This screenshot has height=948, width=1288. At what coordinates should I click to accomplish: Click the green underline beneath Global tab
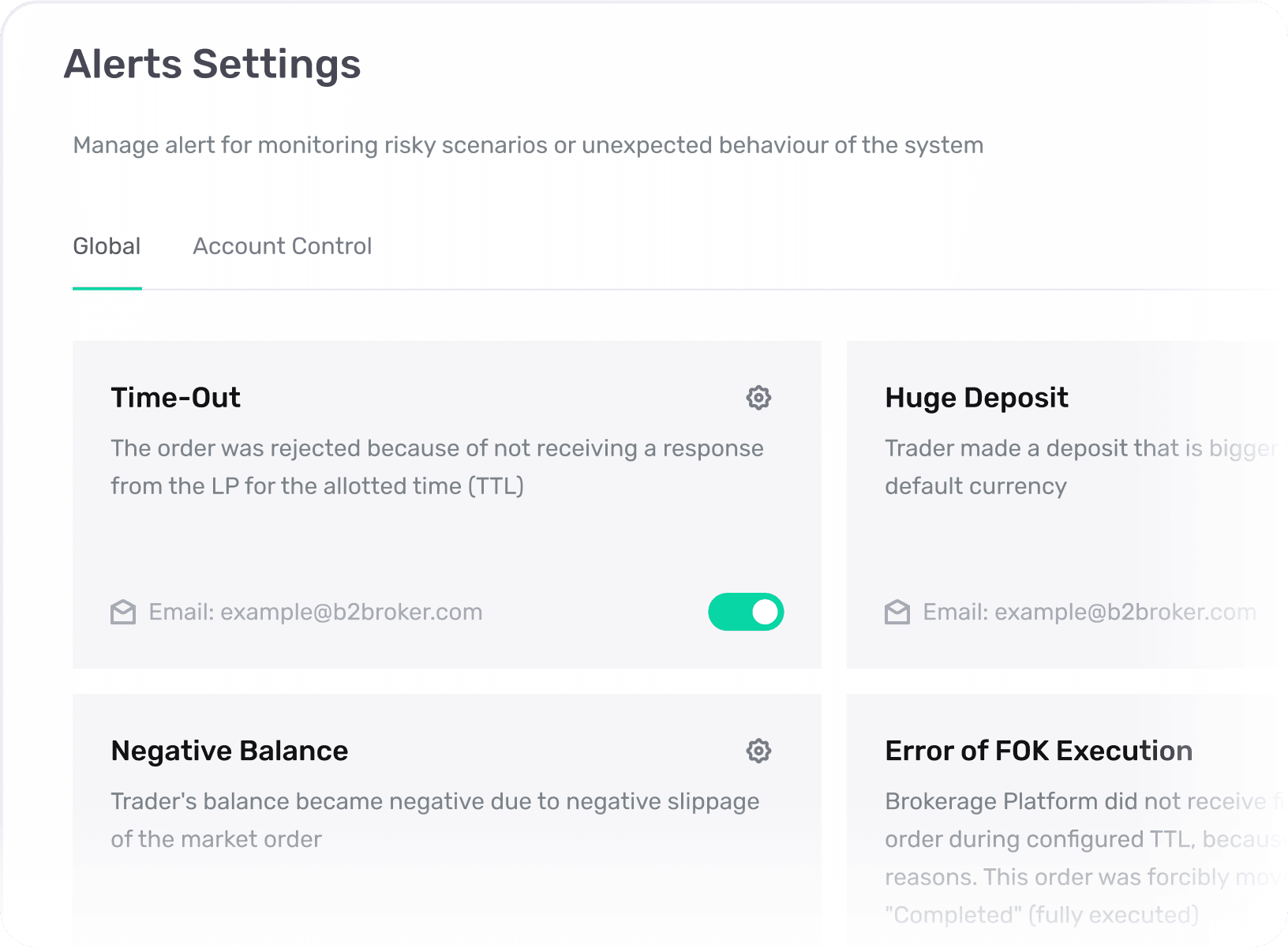pyautogui.click(x=107, y=288)
